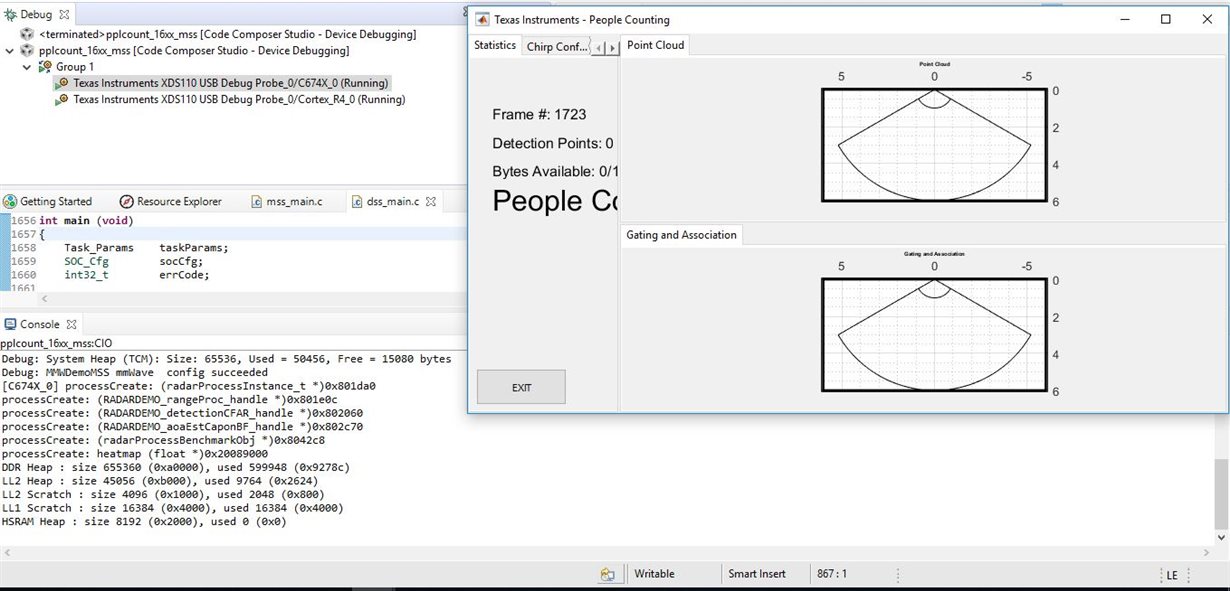Close the People Counting window
This screenshot has height=591, width=1230.
pyautogui.click(x=1206, y=19)
